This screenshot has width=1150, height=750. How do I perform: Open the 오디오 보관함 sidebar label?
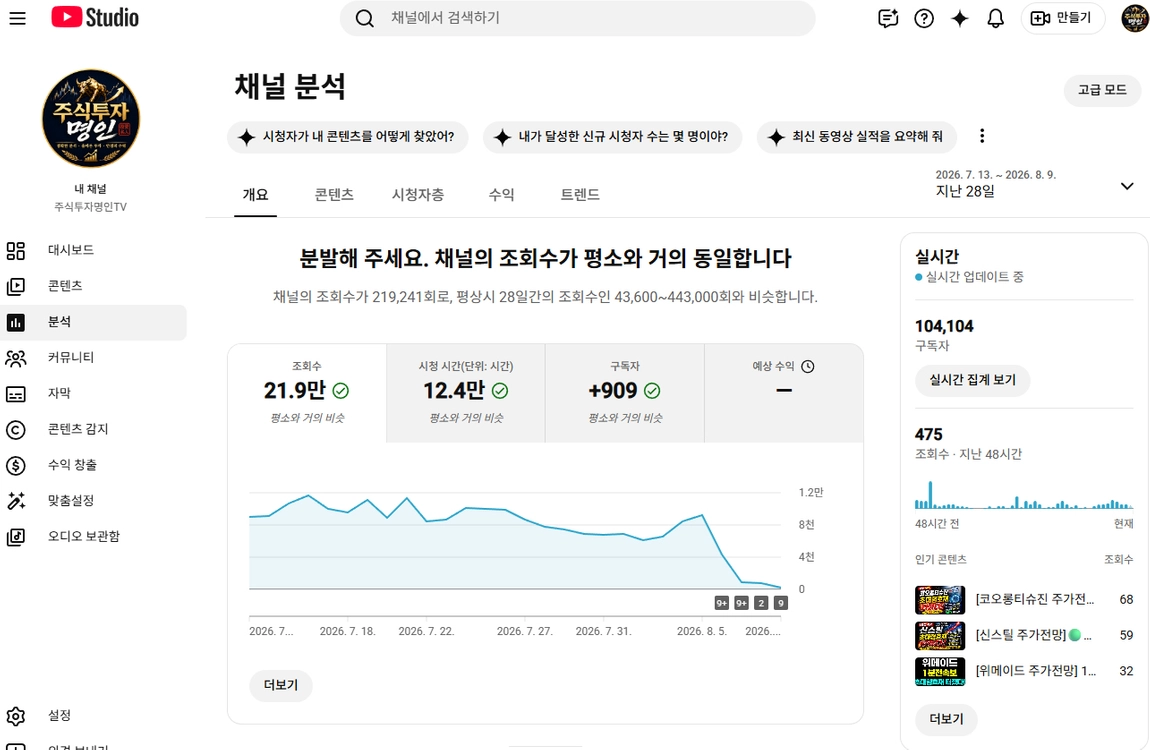pos(84,536)
